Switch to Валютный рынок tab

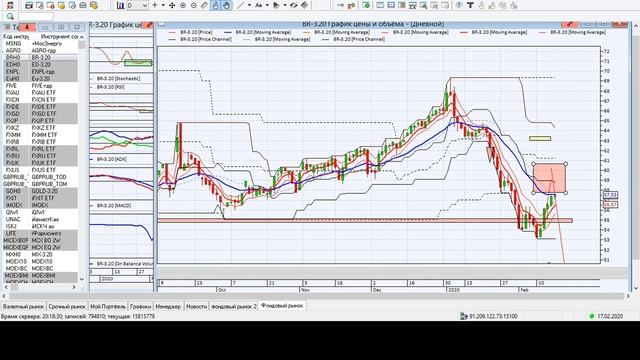(23, 306)
